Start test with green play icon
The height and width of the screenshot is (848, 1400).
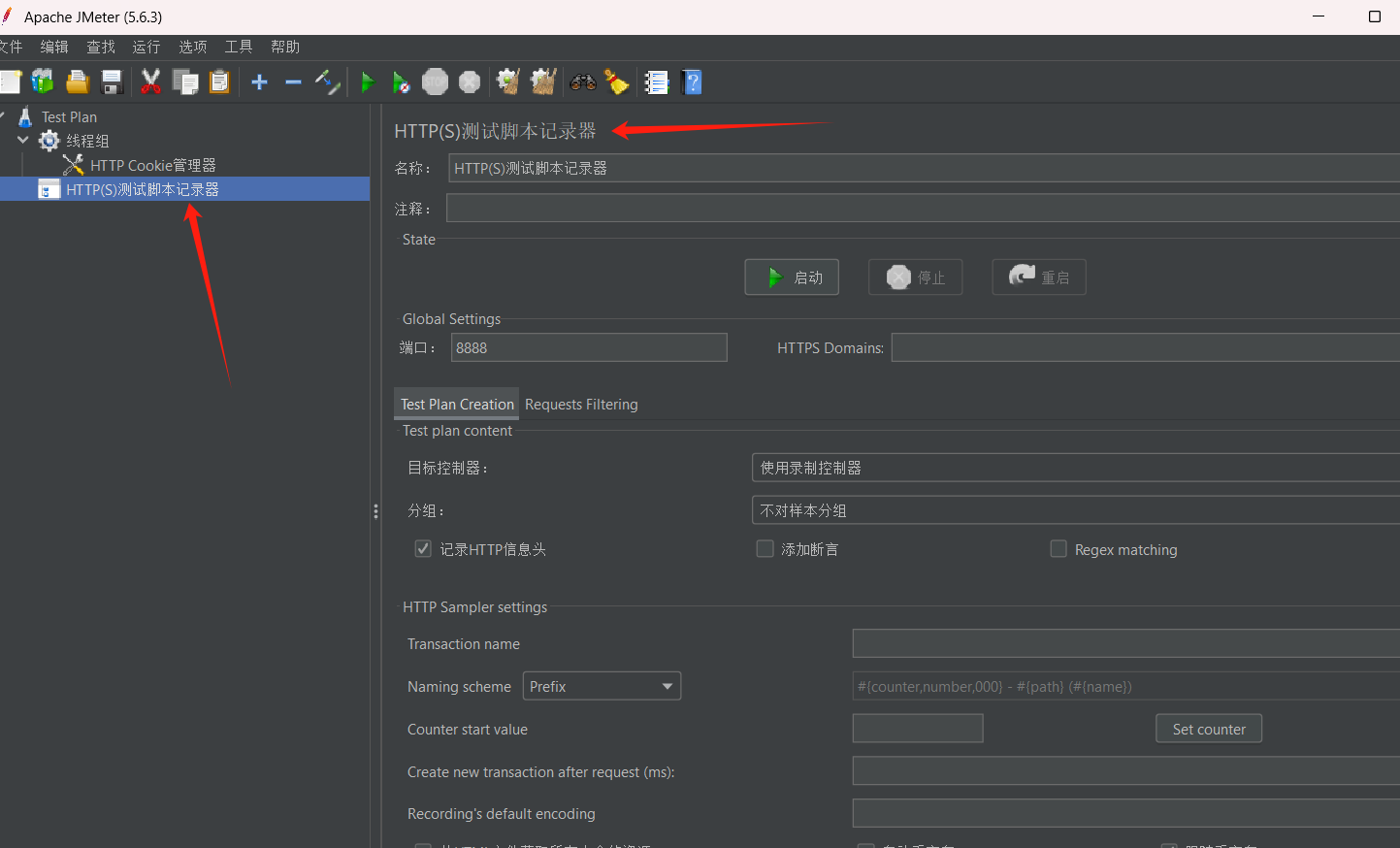[368, 82]
